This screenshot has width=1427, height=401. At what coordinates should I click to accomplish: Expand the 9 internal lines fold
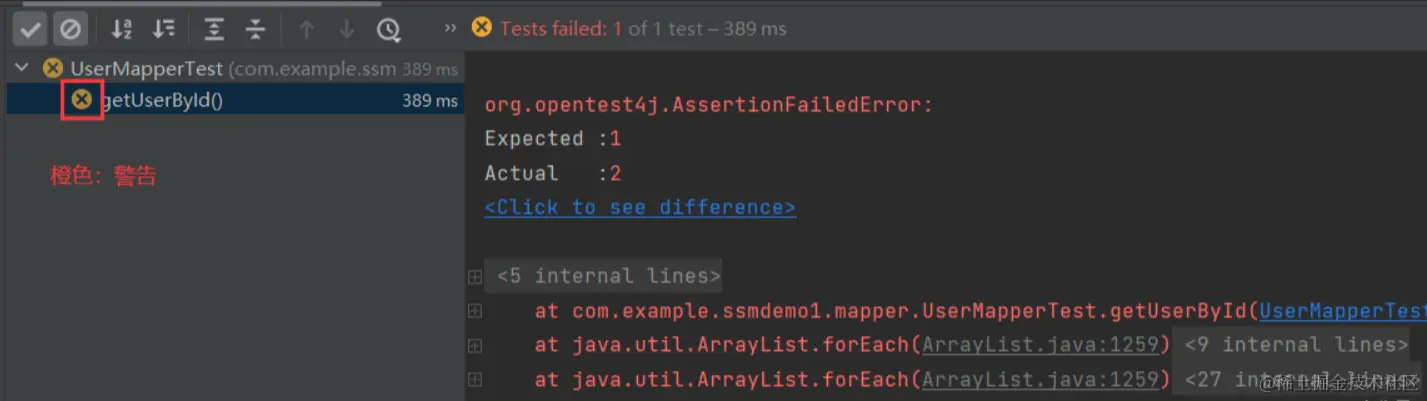(1297, 345)
